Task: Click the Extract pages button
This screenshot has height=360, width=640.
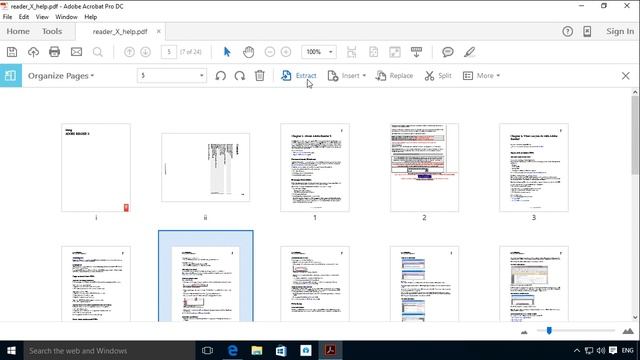Action: [x=298, y=76]
